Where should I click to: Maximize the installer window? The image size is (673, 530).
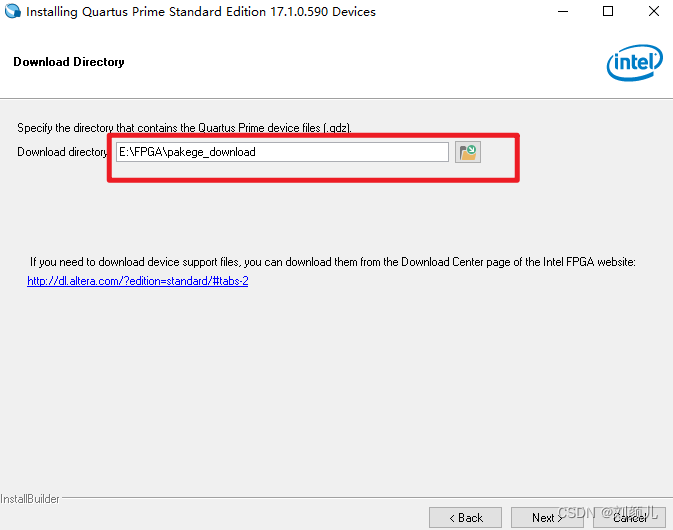(x=608, y=12)
